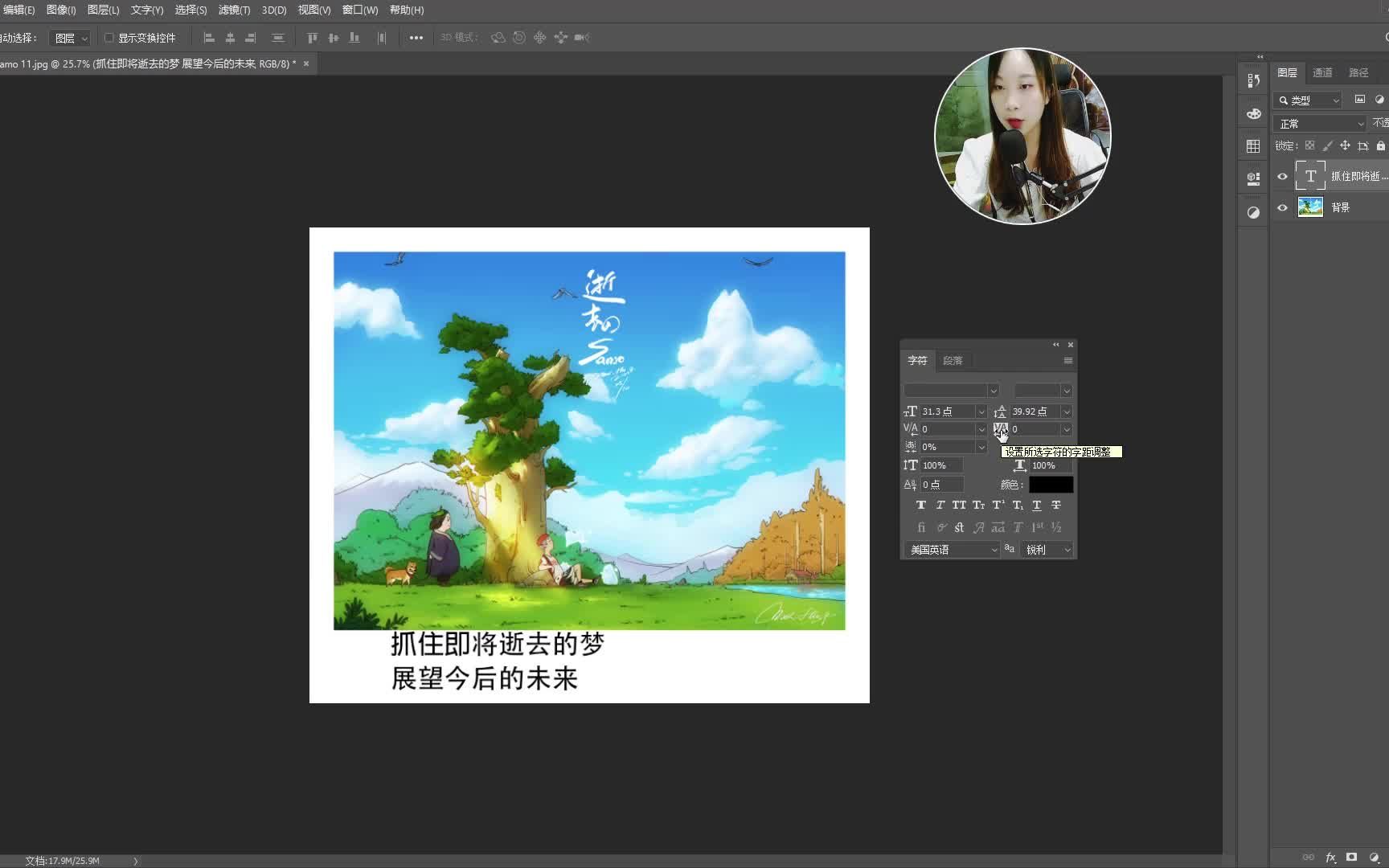Toggle Subscript style
Screen dimensions: 1389x868
1018,505
